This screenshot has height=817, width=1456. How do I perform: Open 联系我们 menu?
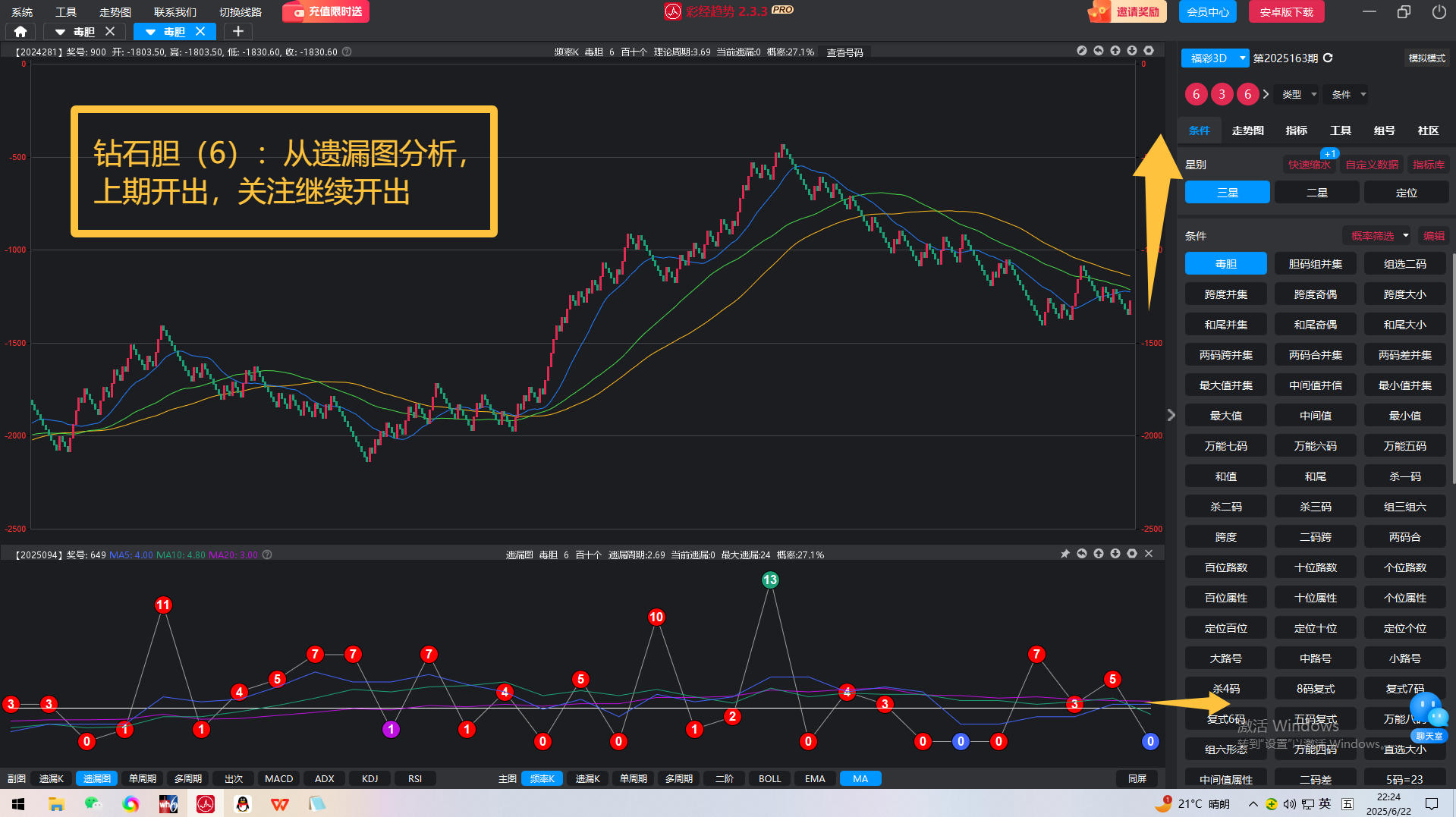tap(175, 11)
